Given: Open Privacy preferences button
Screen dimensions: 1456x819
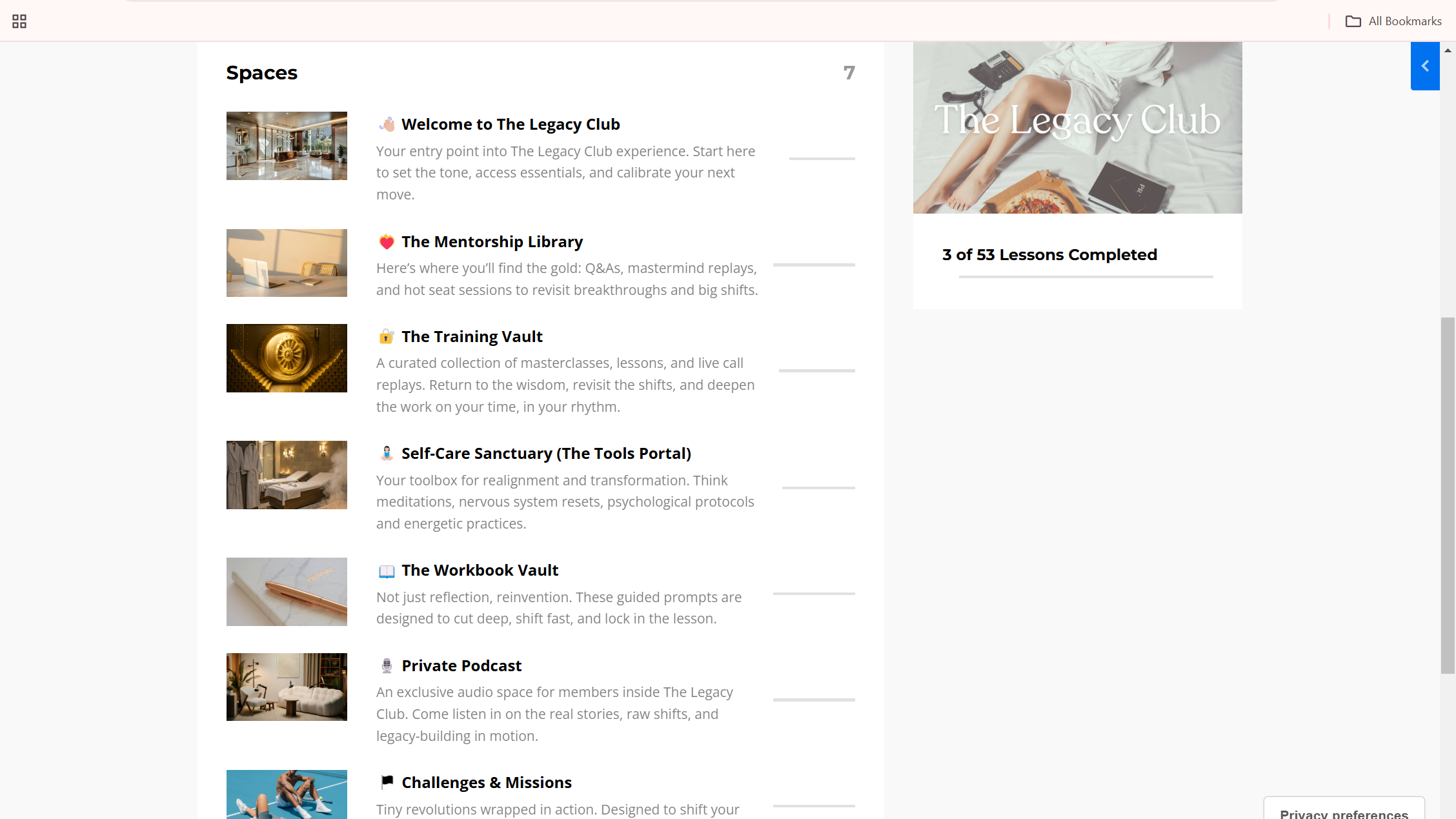Looking at the screenshot, I should (1344, 811).
